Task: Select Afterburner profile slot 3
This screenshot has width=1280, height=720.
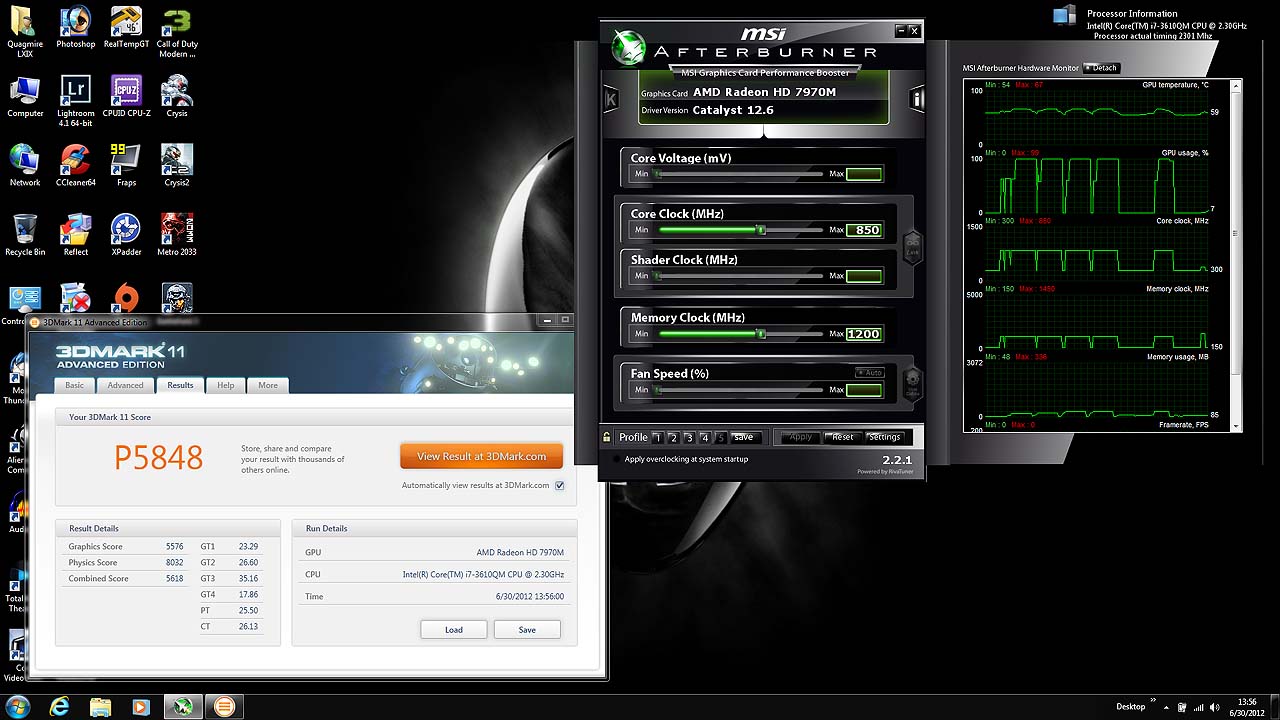Action: point(689,438)
